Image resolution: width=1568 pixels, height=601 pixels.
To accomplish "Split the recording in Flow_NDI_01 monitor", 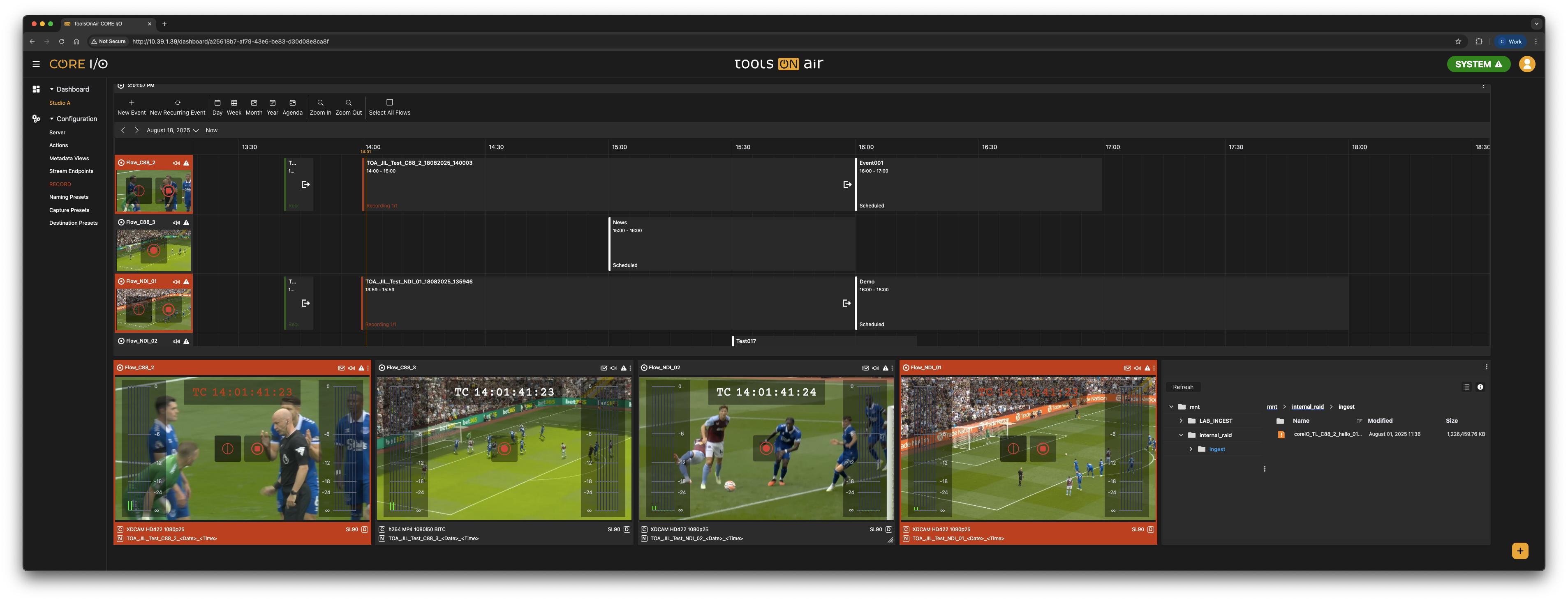I will point(1013,449).
